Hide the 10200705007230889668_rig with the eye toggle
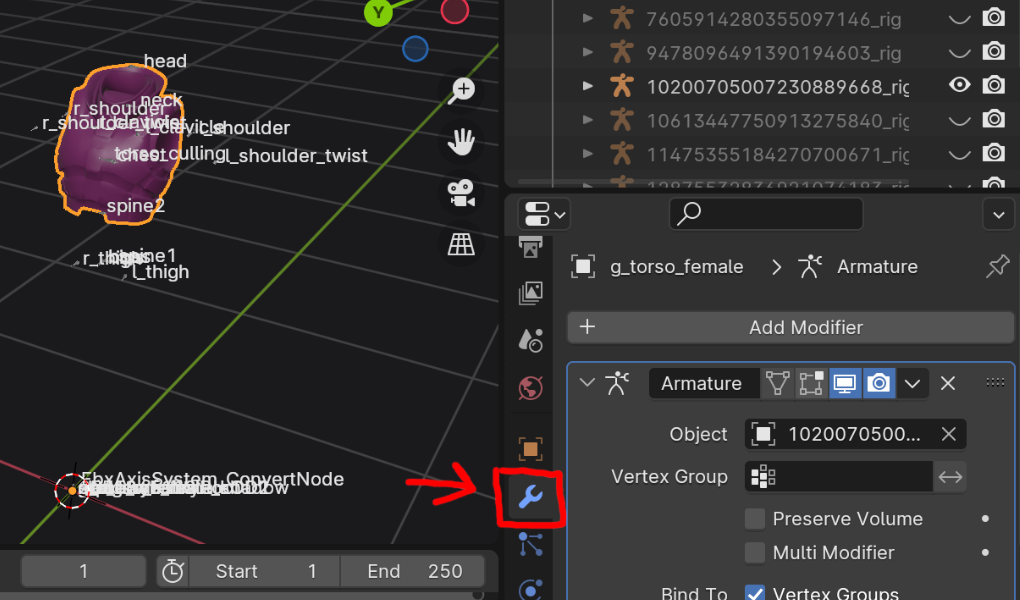The width and height of the screenshot is (1020, 600). [x=958, y=85]
